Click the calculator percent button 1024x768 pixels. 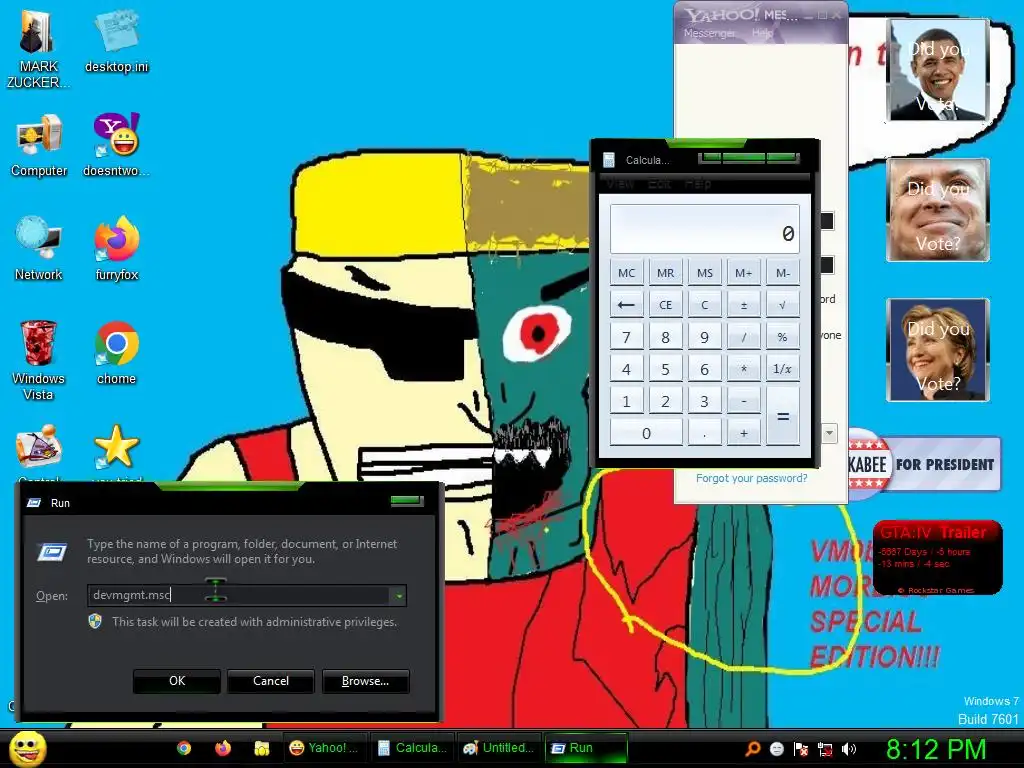click(783, 337)
